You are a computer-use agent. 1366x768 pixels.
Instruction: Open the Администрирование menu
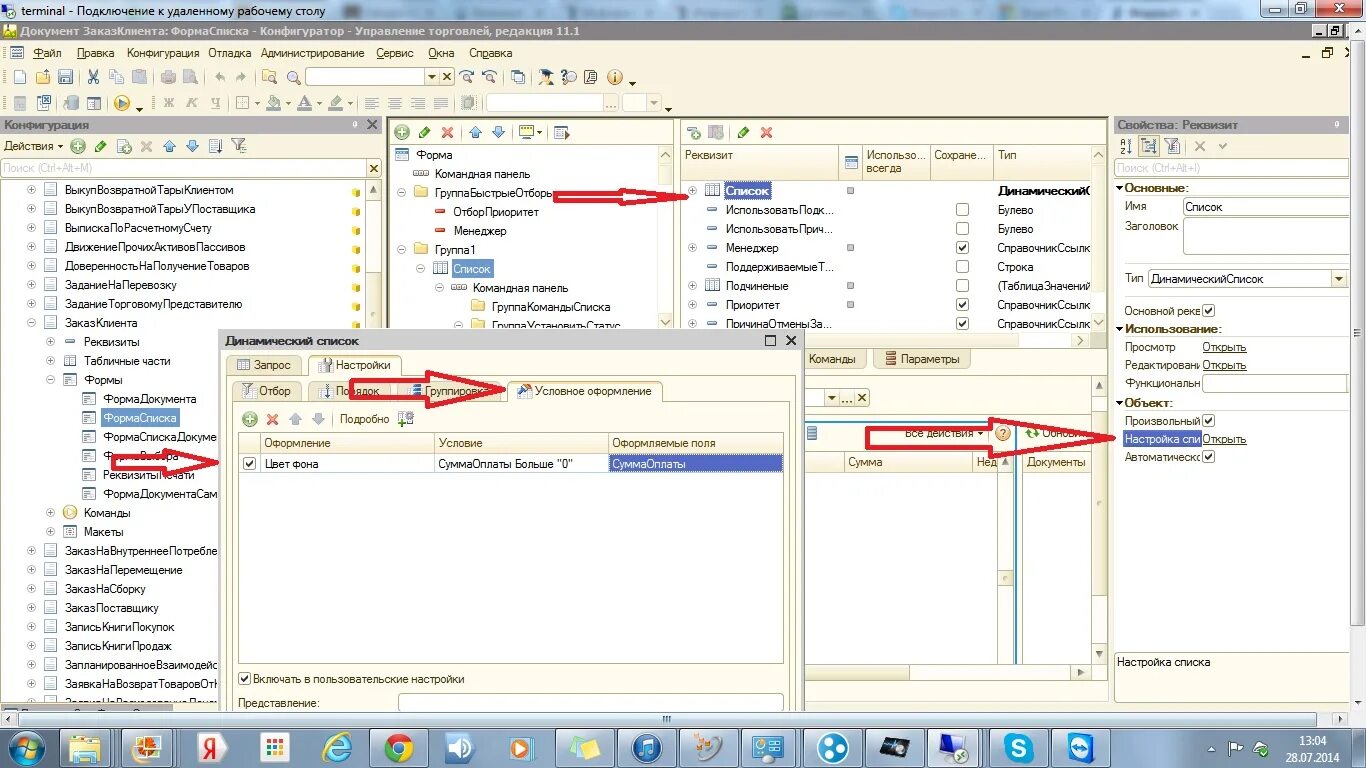pos(312,53)
